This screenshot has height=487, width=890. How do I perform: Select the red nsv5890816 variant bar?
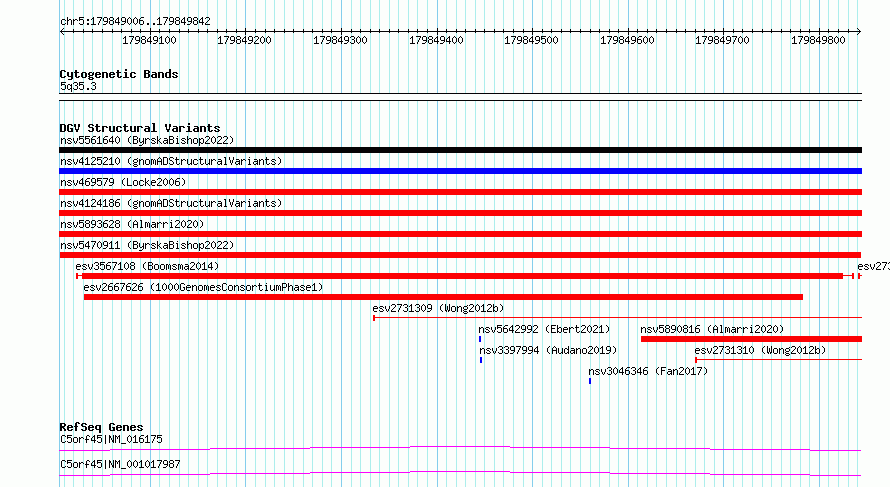(x=752, y=339)
